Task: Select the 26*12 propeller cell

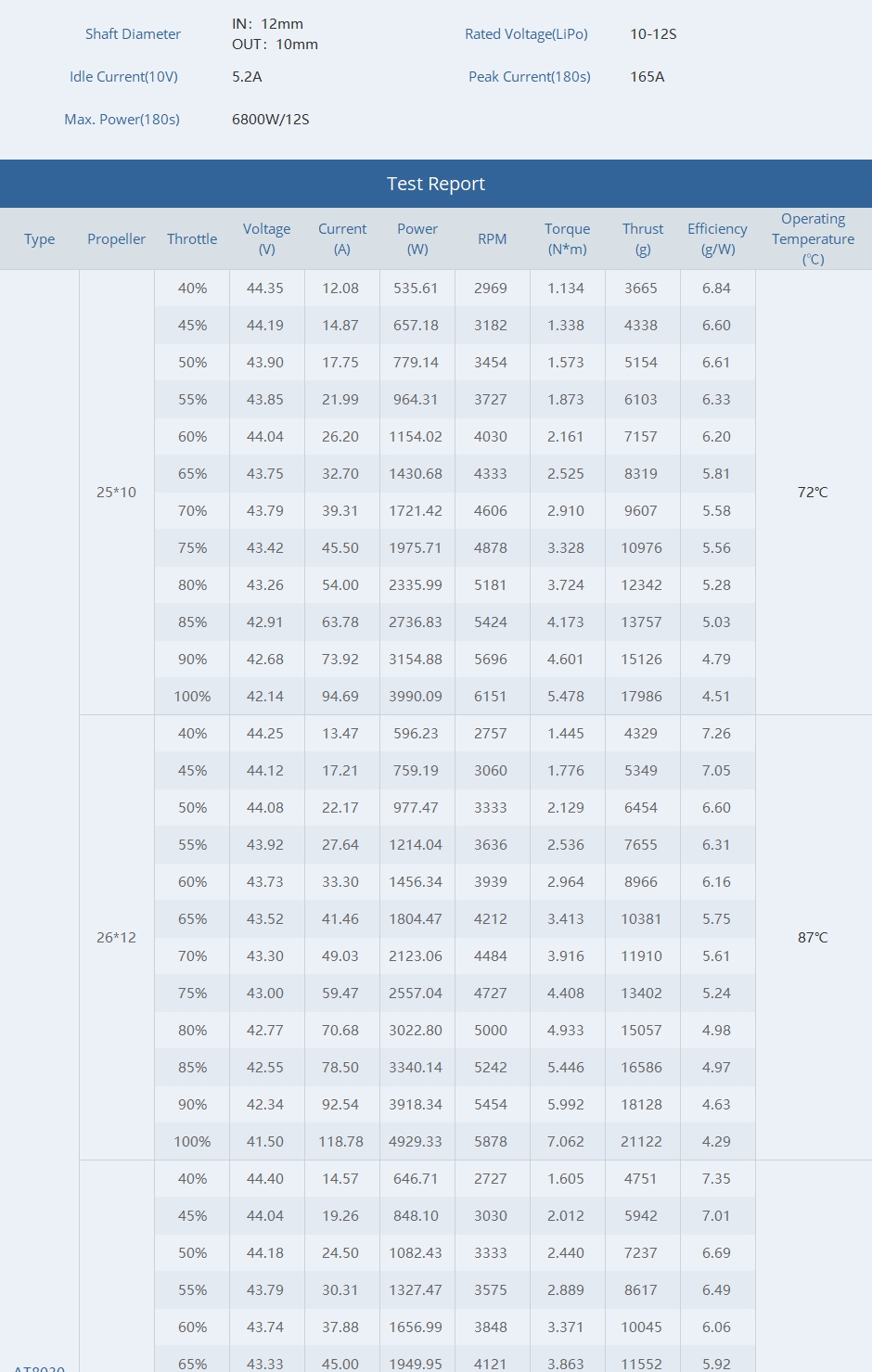Action: 116,938
